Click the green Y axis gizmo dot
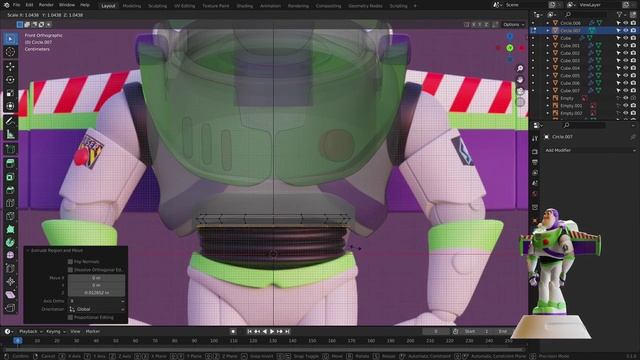 (510, 48)
